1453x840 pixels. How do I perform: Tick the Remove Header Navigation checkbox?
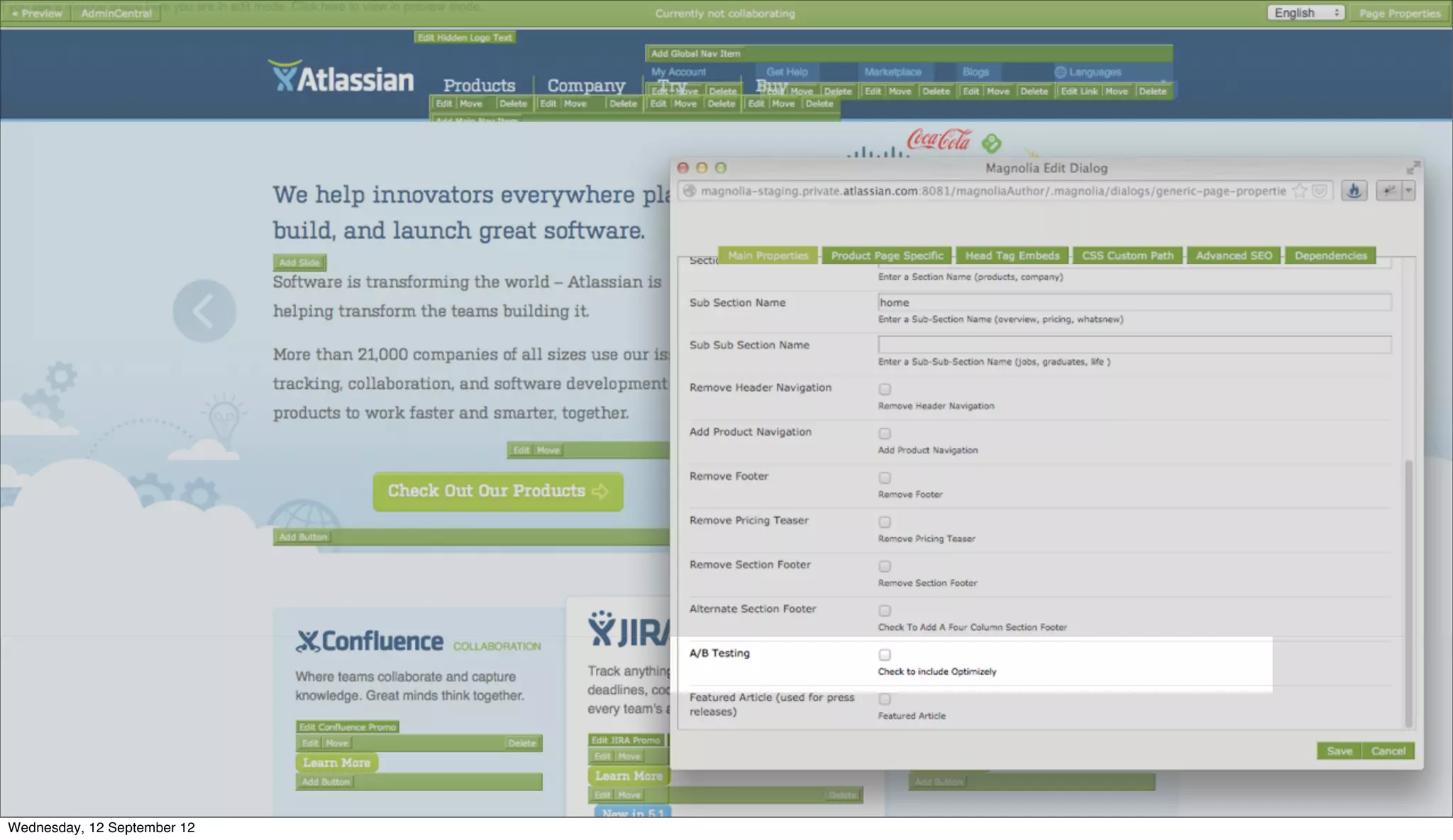[885, 389]
